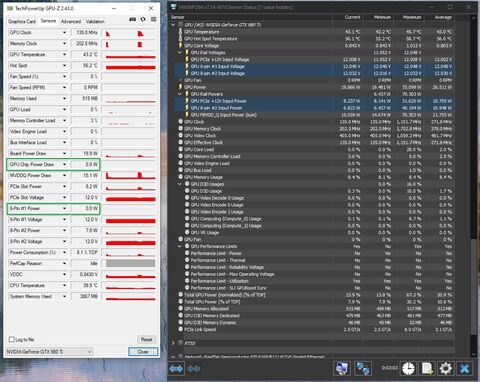Open Board Power Draw dropdown arrow
480x382 pixels.
[x=64, y=153]
